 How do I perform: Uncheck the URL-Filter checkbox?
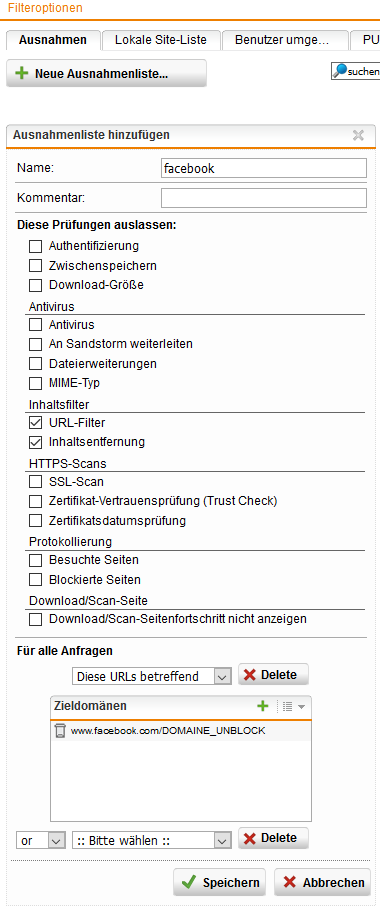tap(36, 424)
